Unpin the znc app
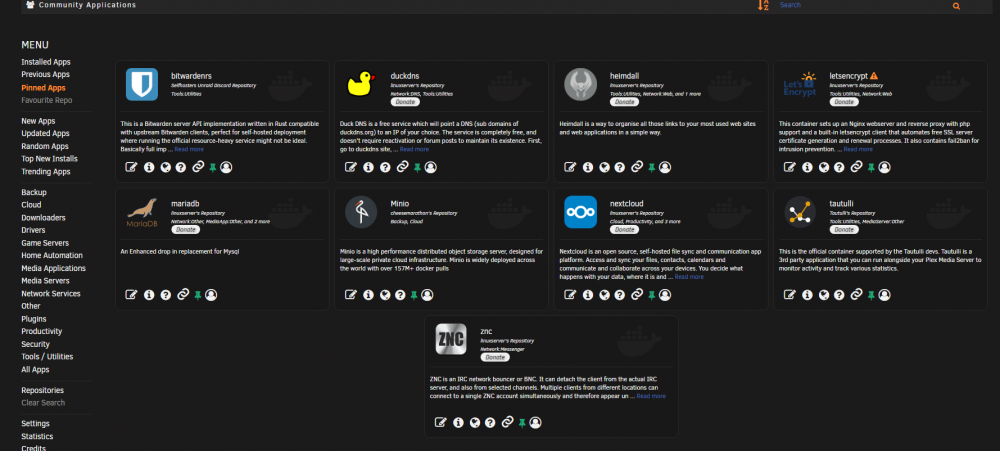Screen dimensions: 1000x451 coord(522,423)
